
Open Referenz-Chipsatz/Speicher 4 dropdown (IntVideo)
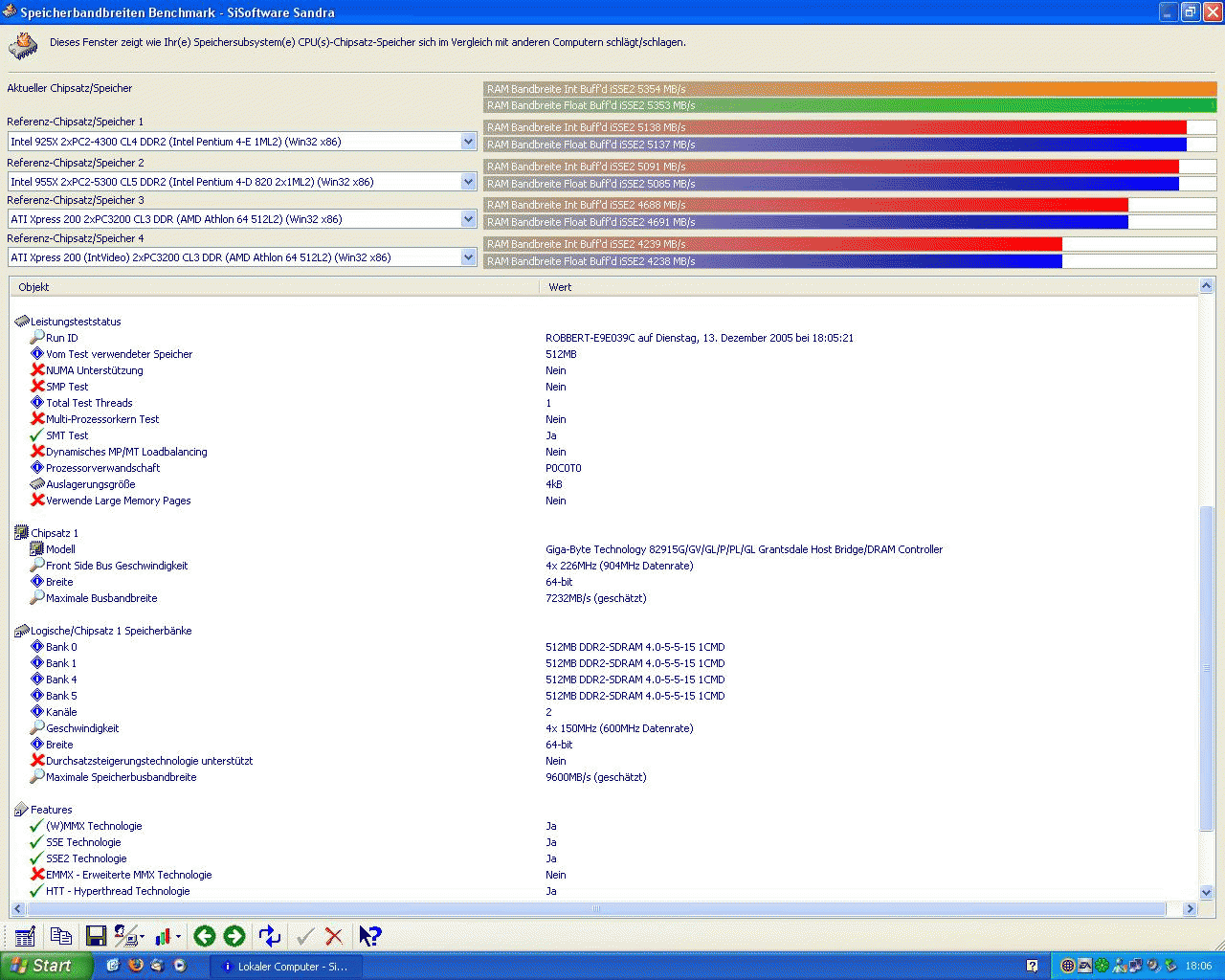point(468,257)
